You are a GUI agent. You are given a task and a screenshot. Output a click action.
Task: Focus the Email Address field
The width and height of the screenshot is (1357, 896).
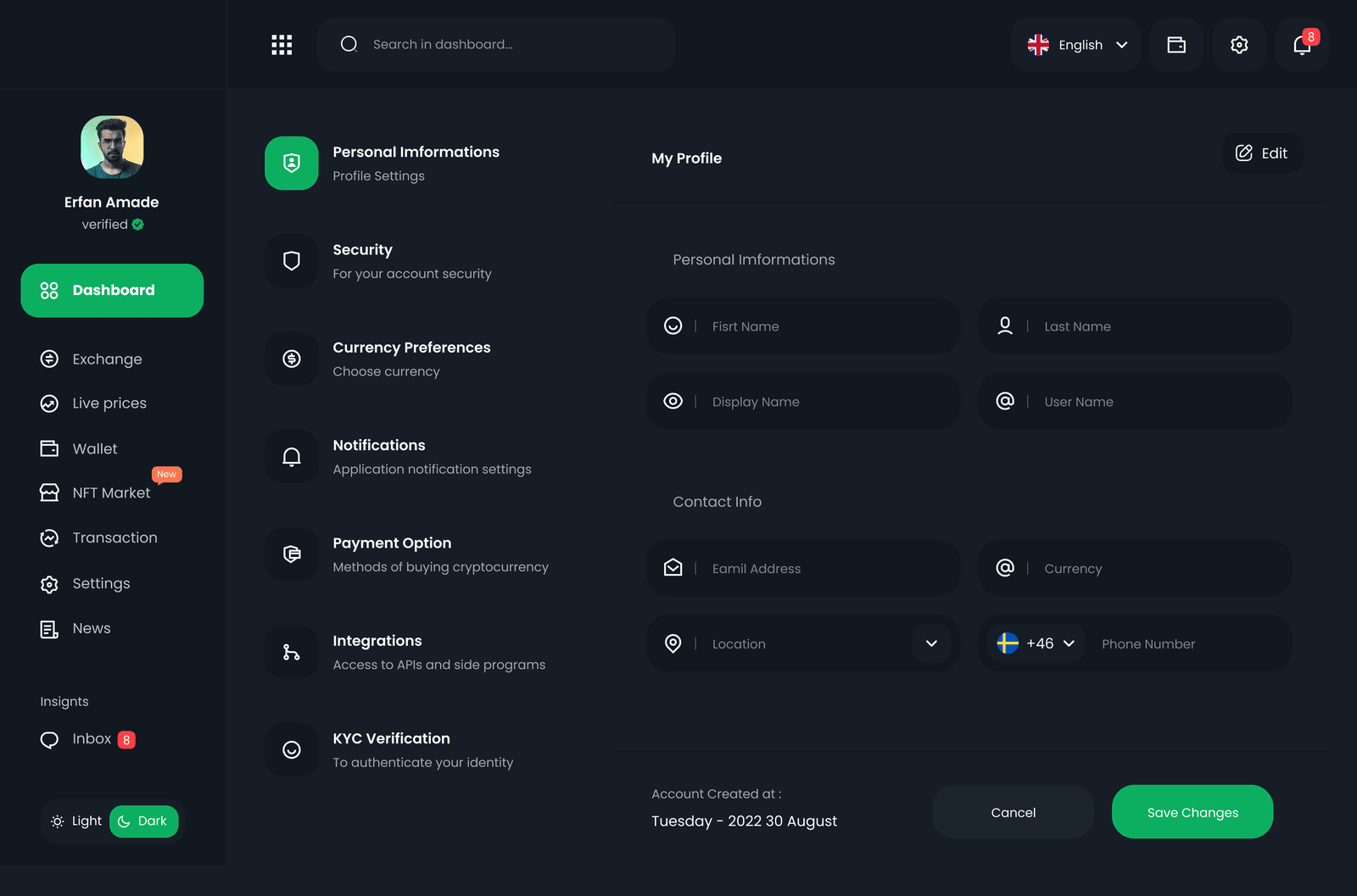tap(803, 568)
